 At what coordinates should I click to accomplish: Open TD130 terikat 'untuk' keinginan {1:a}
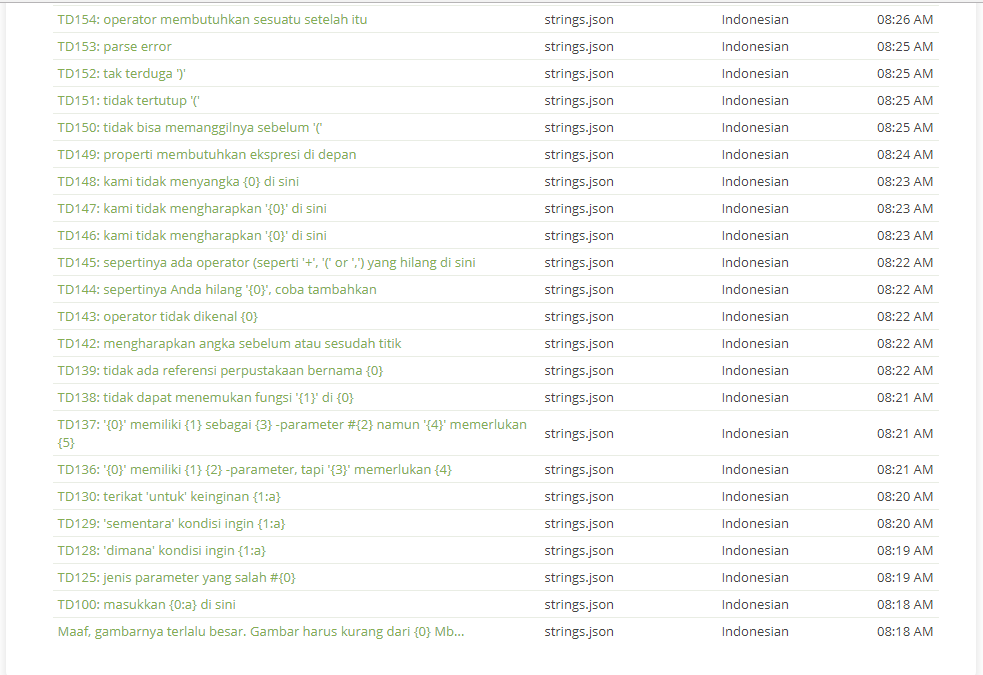(x=169, y=496)
